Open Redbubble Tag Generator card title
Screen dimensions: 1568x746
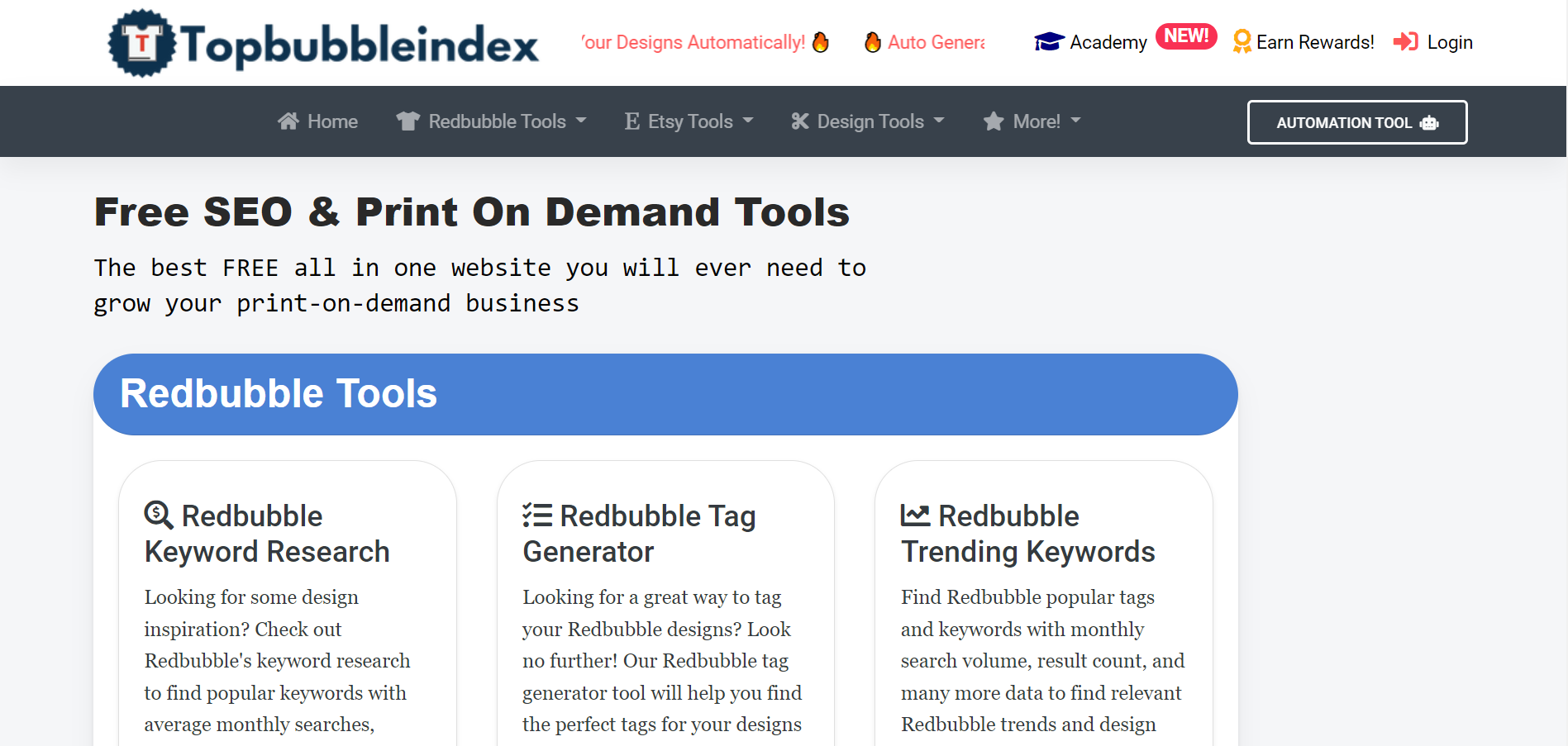[x=639, y=534]
